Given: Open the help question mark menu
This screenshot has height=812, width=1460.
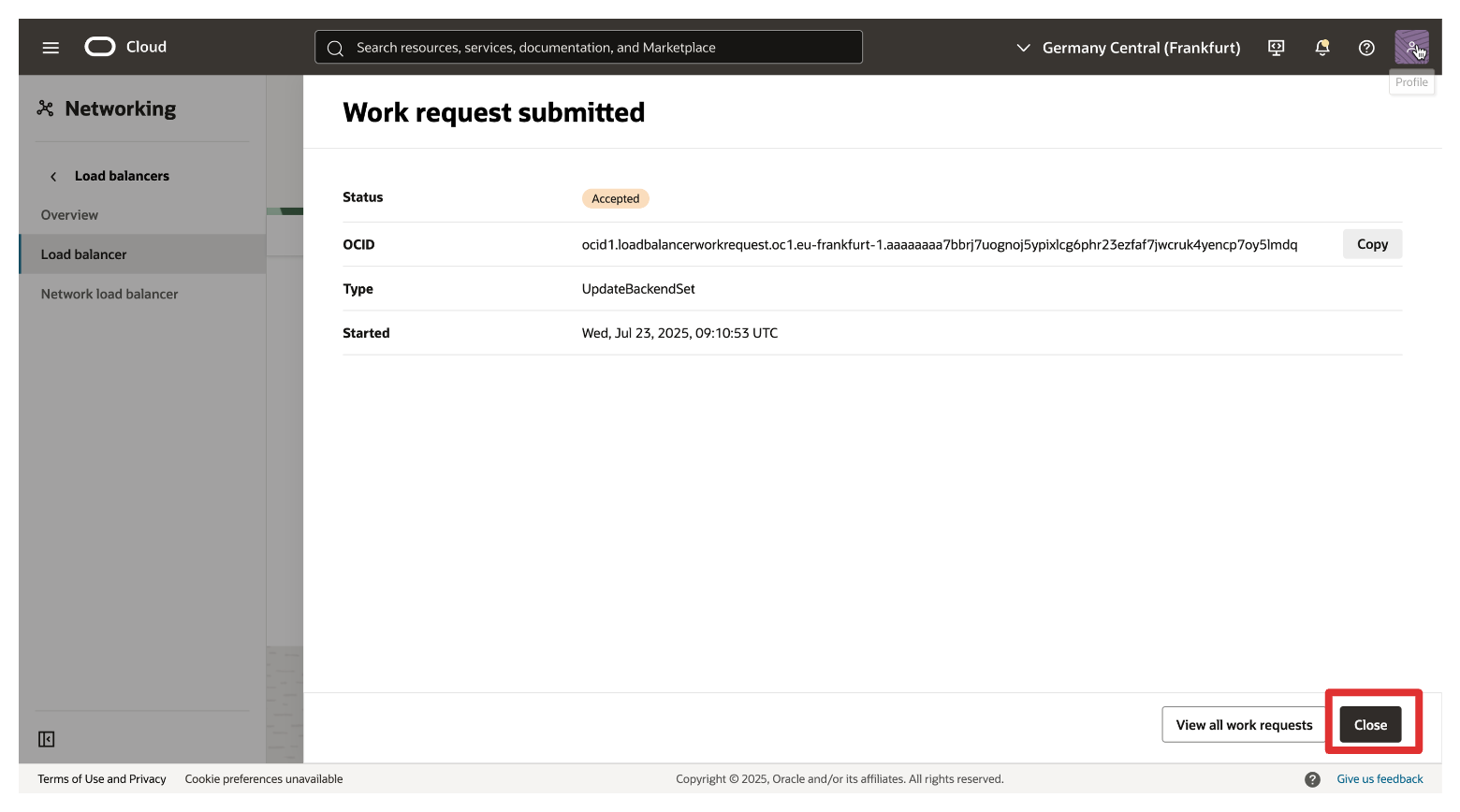Looking at the screenshot, I should pyautogui.click(x=1366, y=48).
